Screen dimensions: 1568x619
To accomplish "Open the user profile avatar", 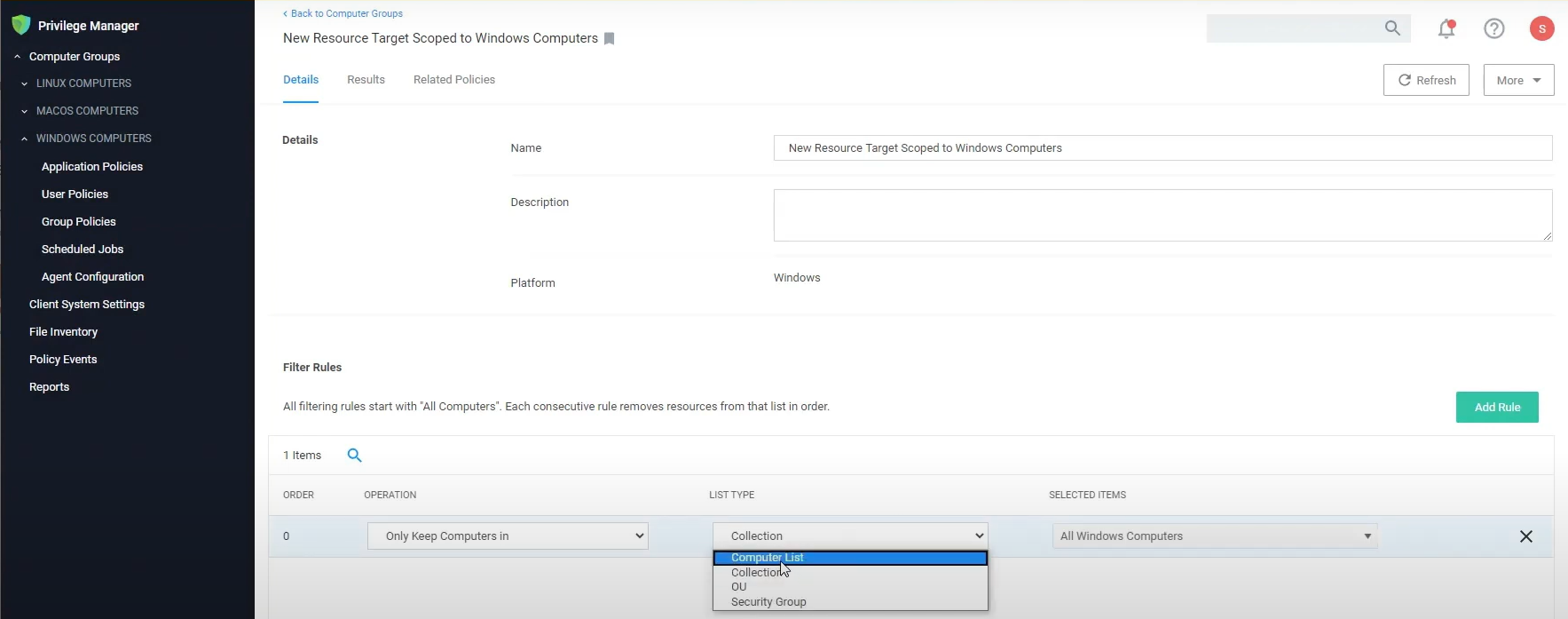I will 1541,28.
